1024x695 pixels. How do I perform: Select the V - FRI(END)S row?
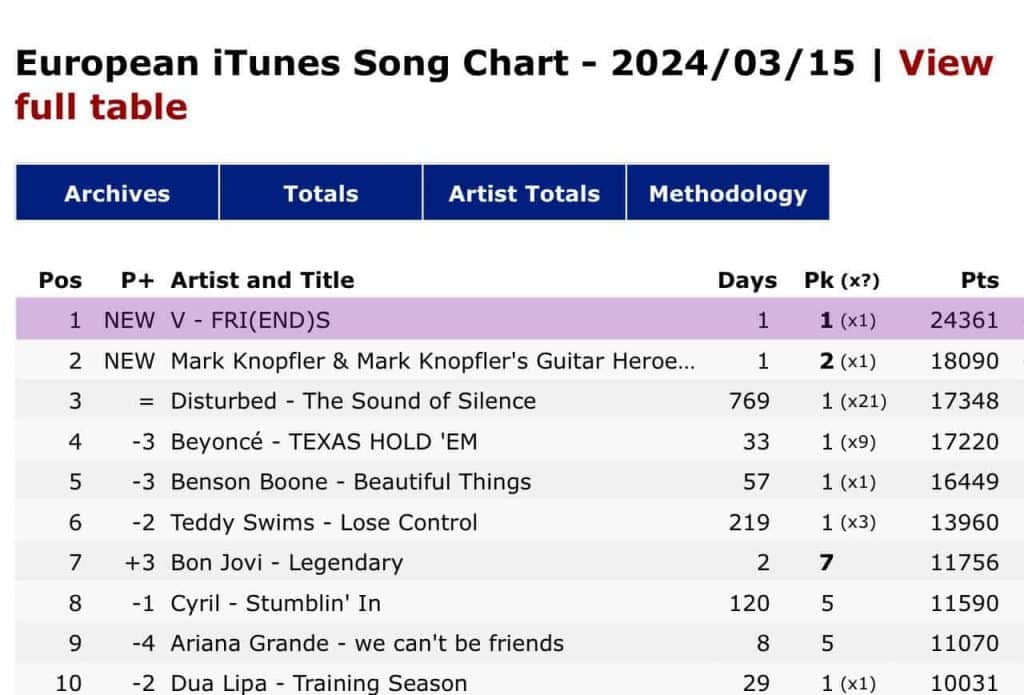[x=250, y=321]
